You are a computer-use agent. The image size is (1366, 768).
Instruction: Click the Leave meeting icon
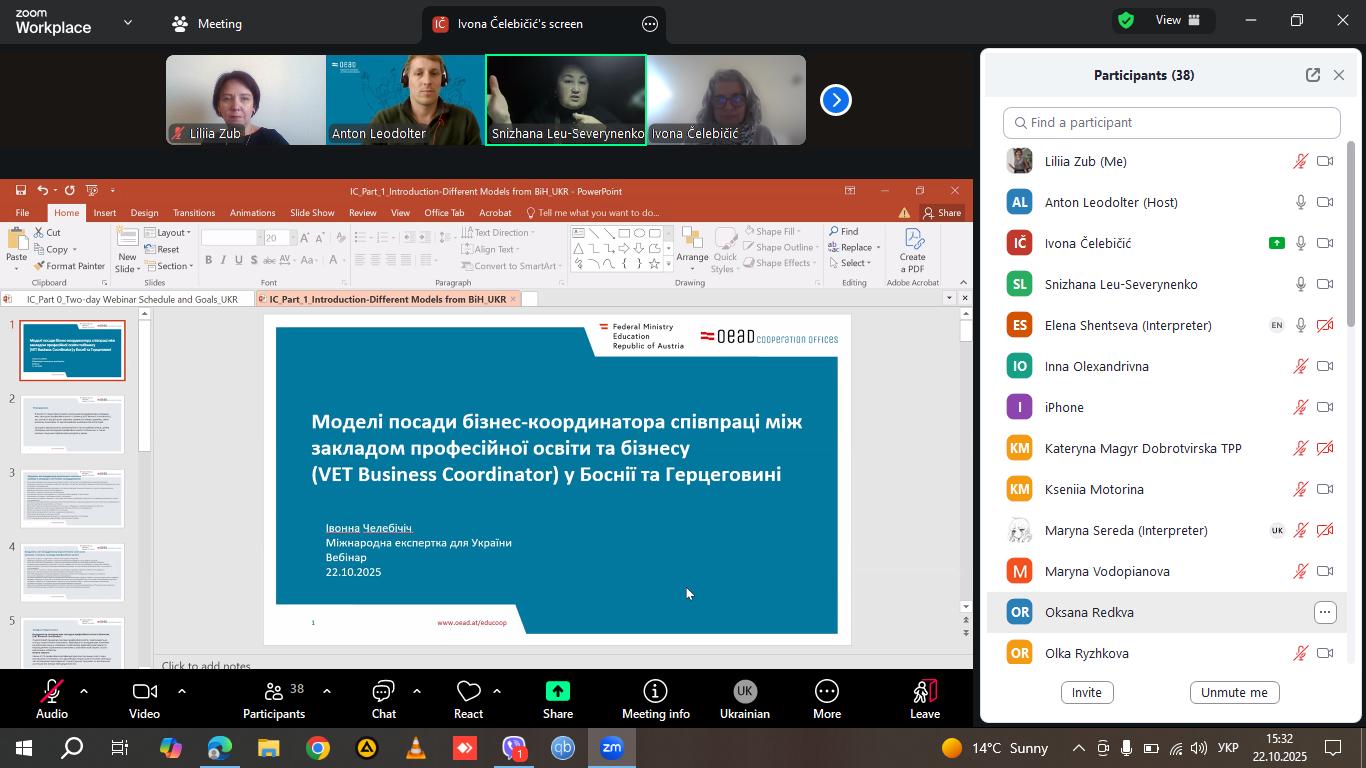[x=925, y=692]
